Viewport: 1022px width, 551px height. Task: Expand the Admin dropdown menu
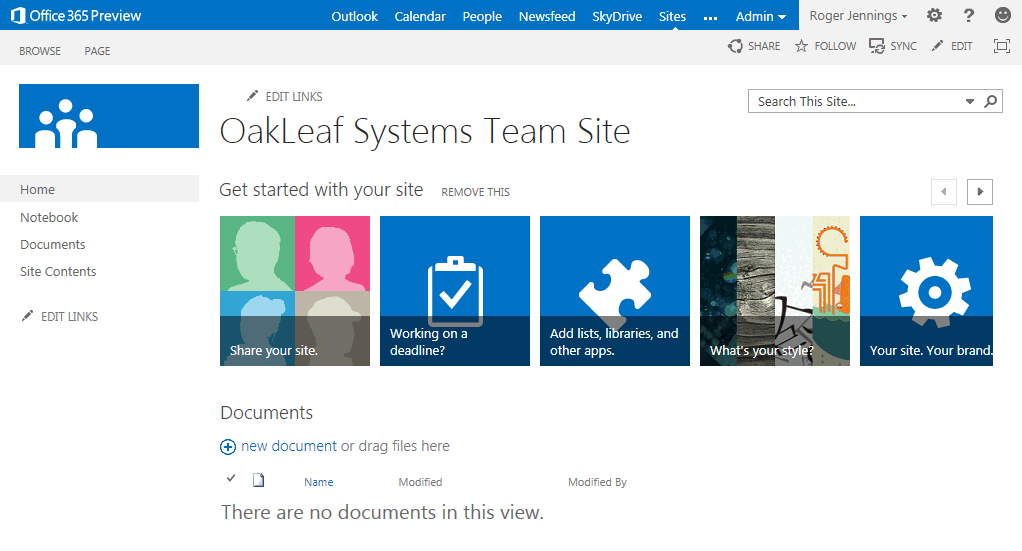(761, 16)
